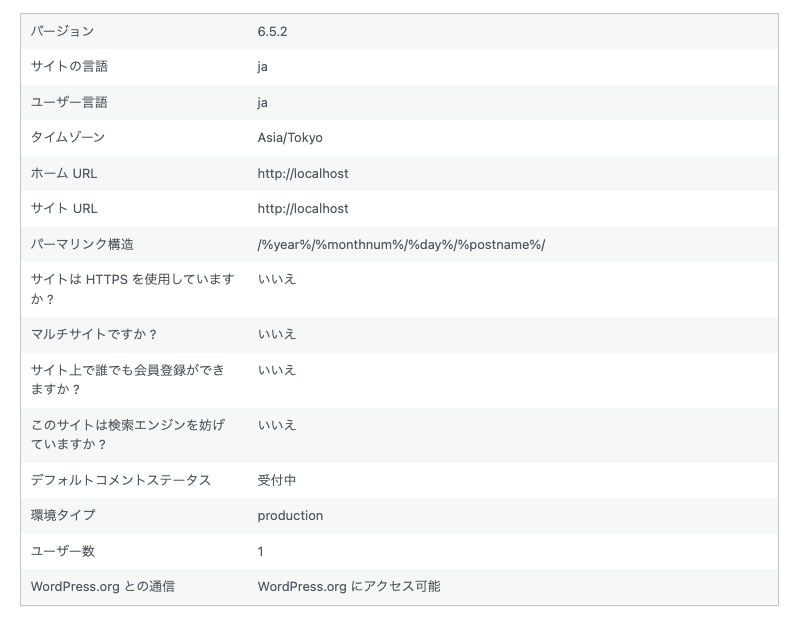
Task: Select the Asia/Tokyo timezone value
Action: pos(290,138)
